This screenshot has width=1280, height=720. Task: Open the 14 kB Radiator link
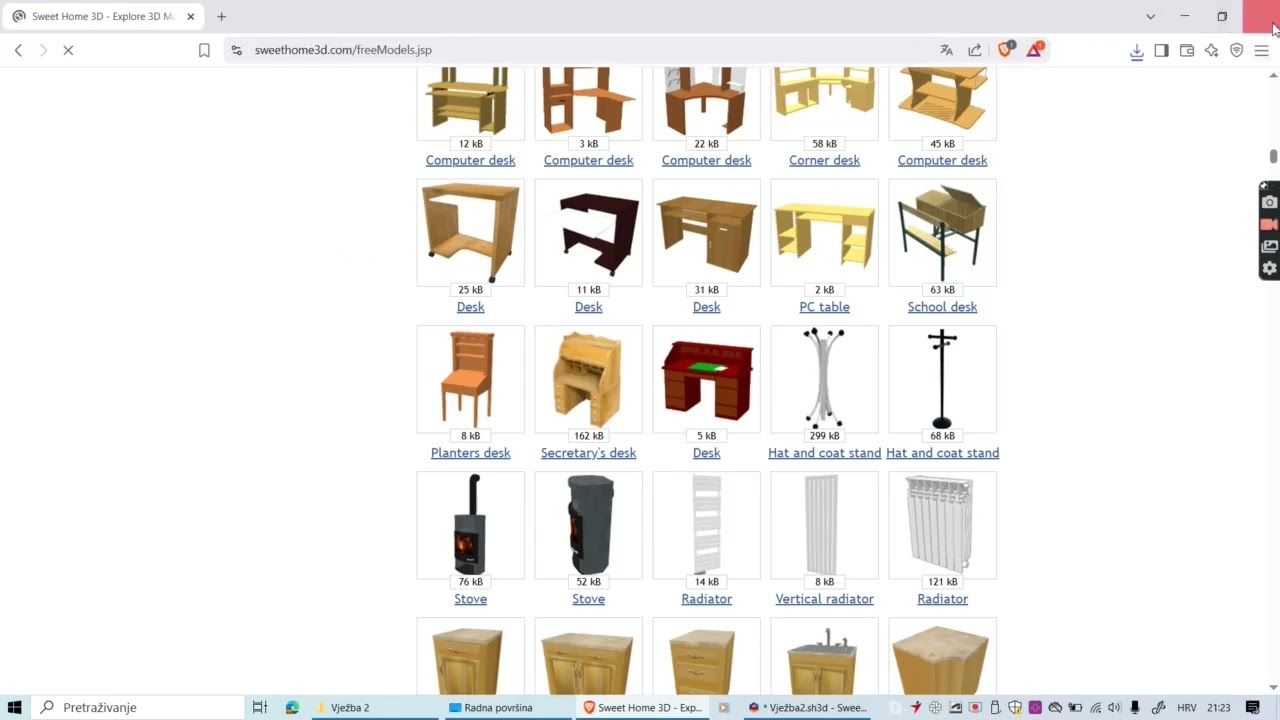706,599
